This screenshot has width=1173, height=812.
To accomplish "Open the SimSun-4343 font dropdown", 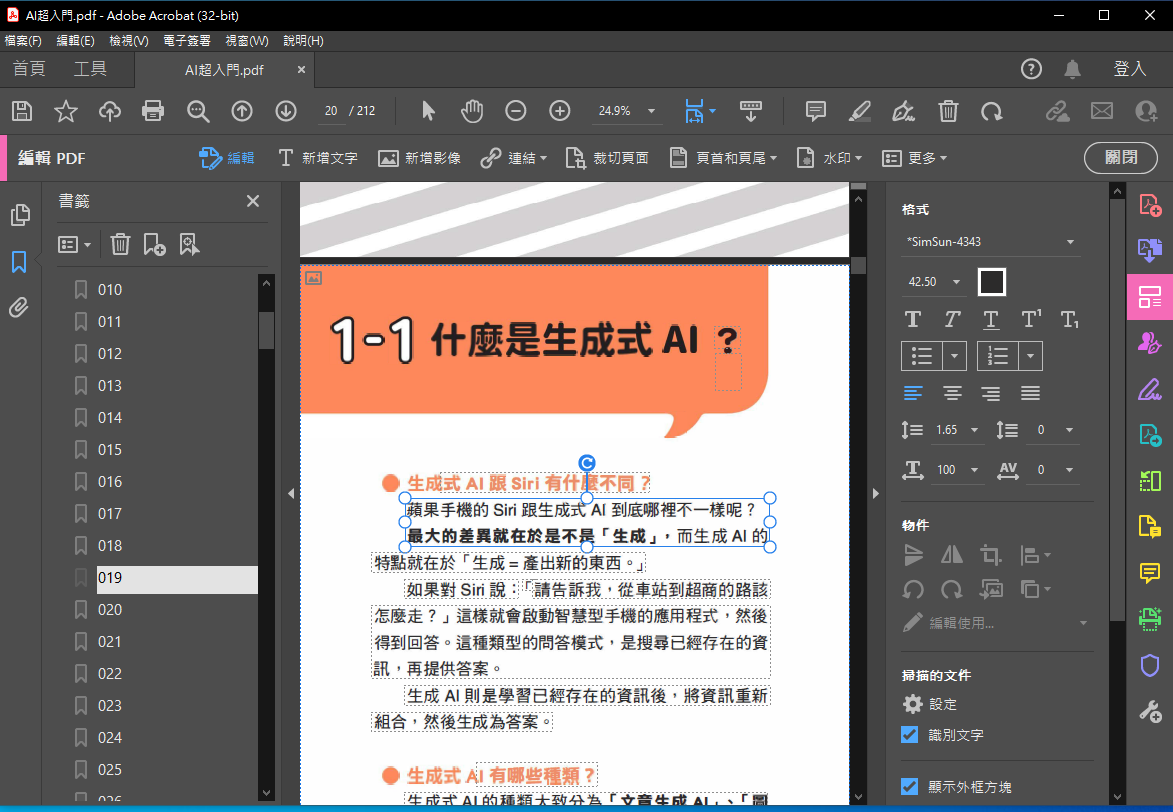I will coord(1069,242).
